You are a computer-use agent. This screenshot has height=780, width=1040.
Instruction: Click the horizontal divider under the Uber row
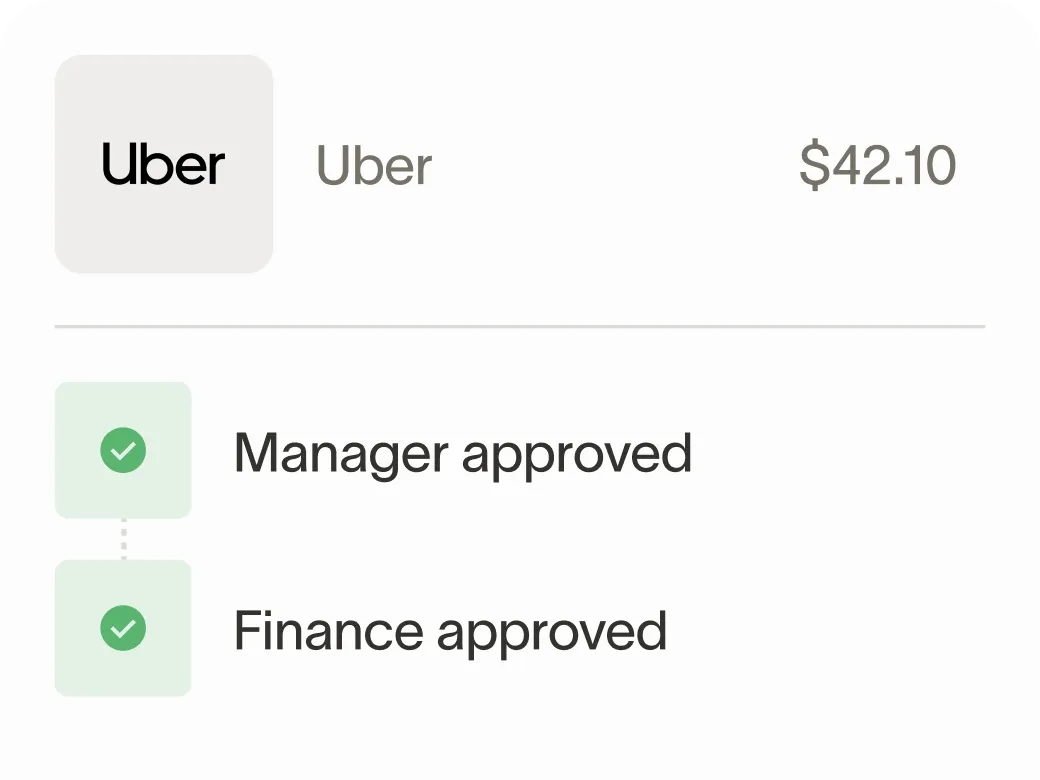[x=520, y=327]
